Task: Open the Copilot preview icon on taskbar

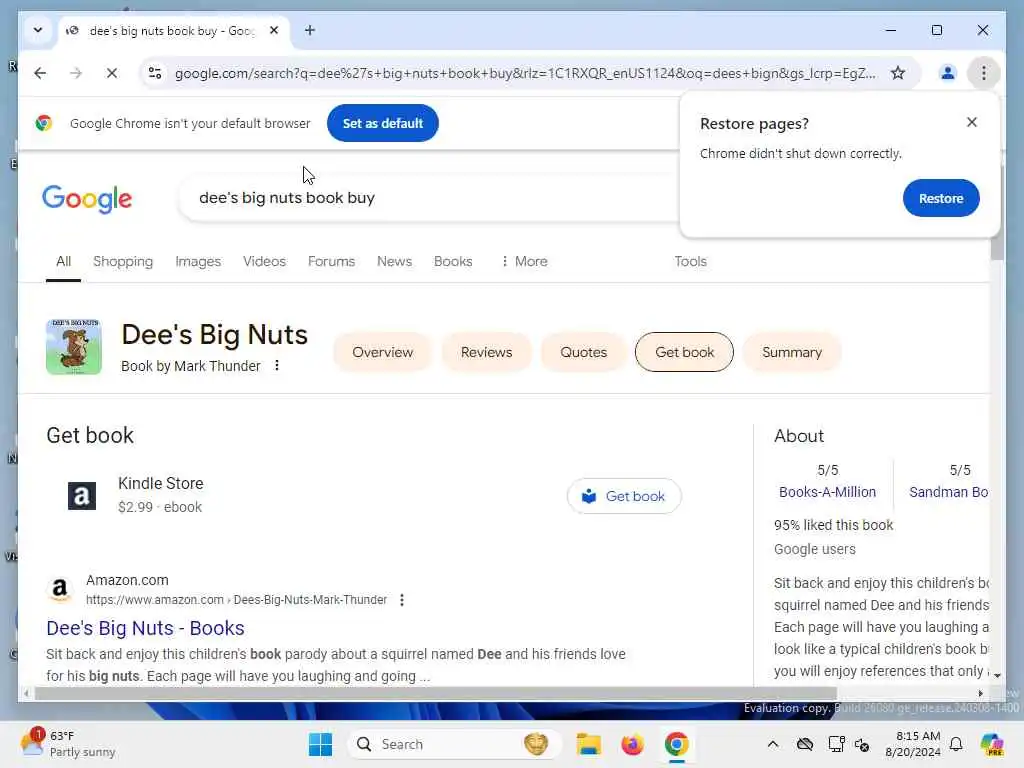Action: pyautogui.click(x=991, y=744)
